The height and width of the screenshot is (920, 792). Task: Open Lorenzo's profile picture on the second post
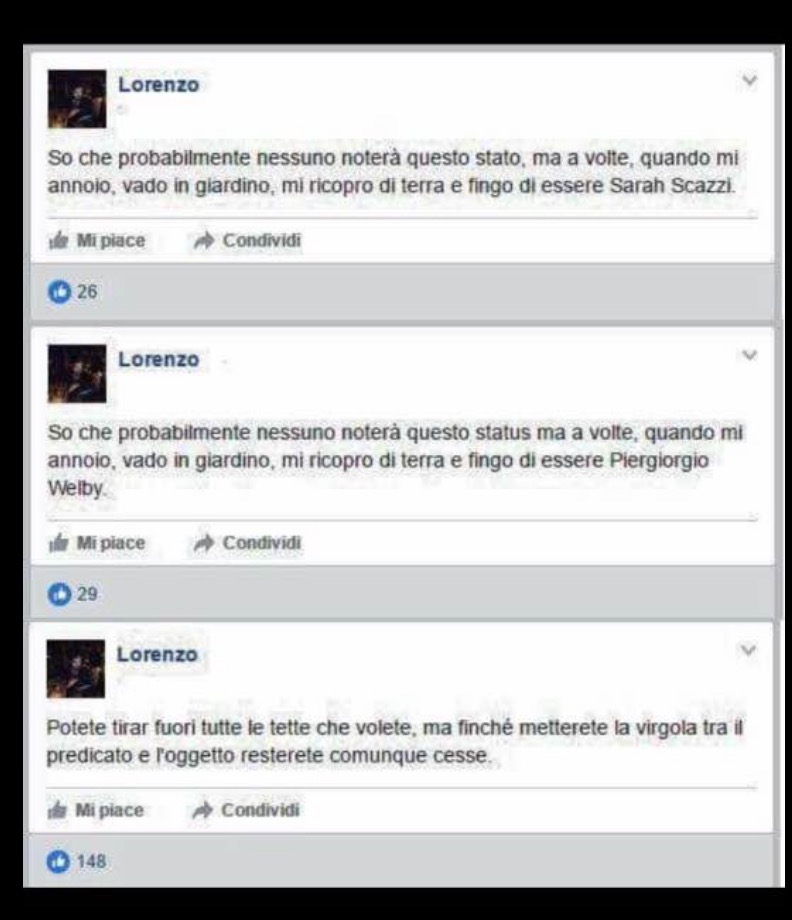click(x=77, y=374)
